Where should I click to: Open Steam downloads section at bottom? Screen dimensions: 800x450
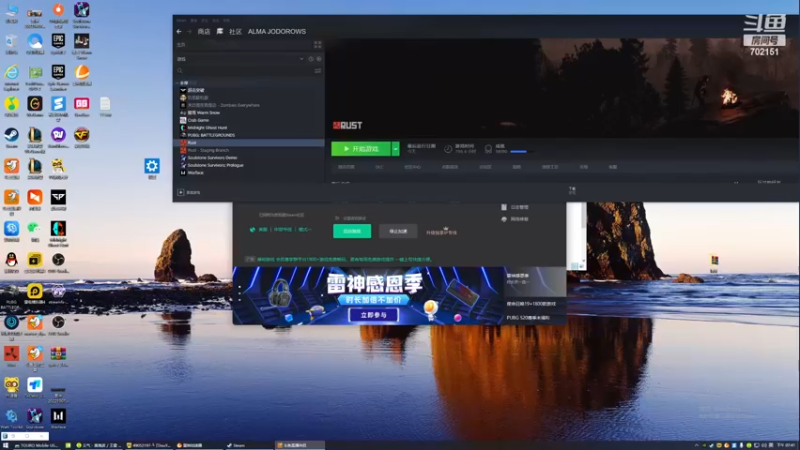pyautogui.click(x=572, y=190)
